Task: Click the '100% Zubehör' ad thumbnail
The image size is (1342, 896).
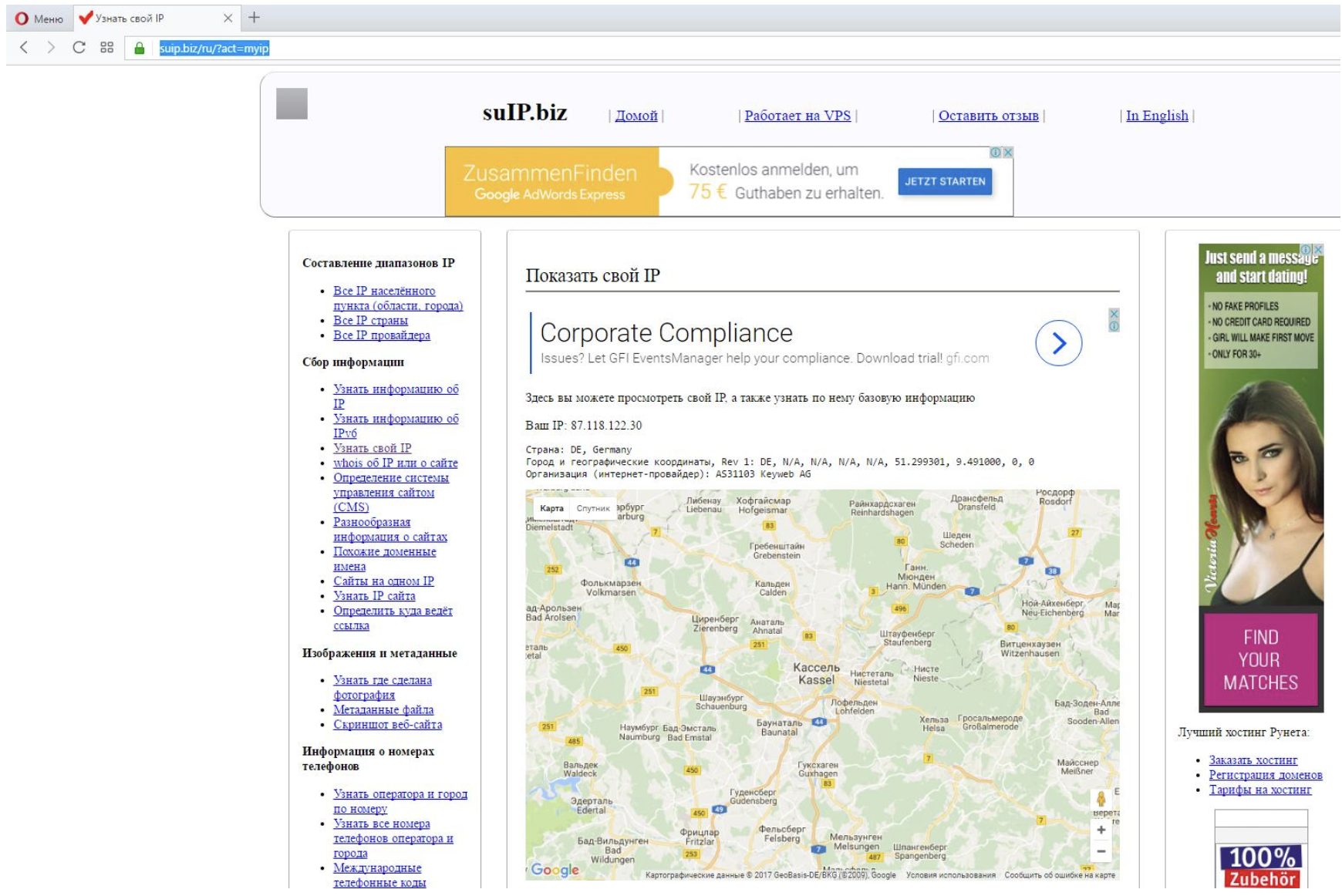Action: 1261,851
